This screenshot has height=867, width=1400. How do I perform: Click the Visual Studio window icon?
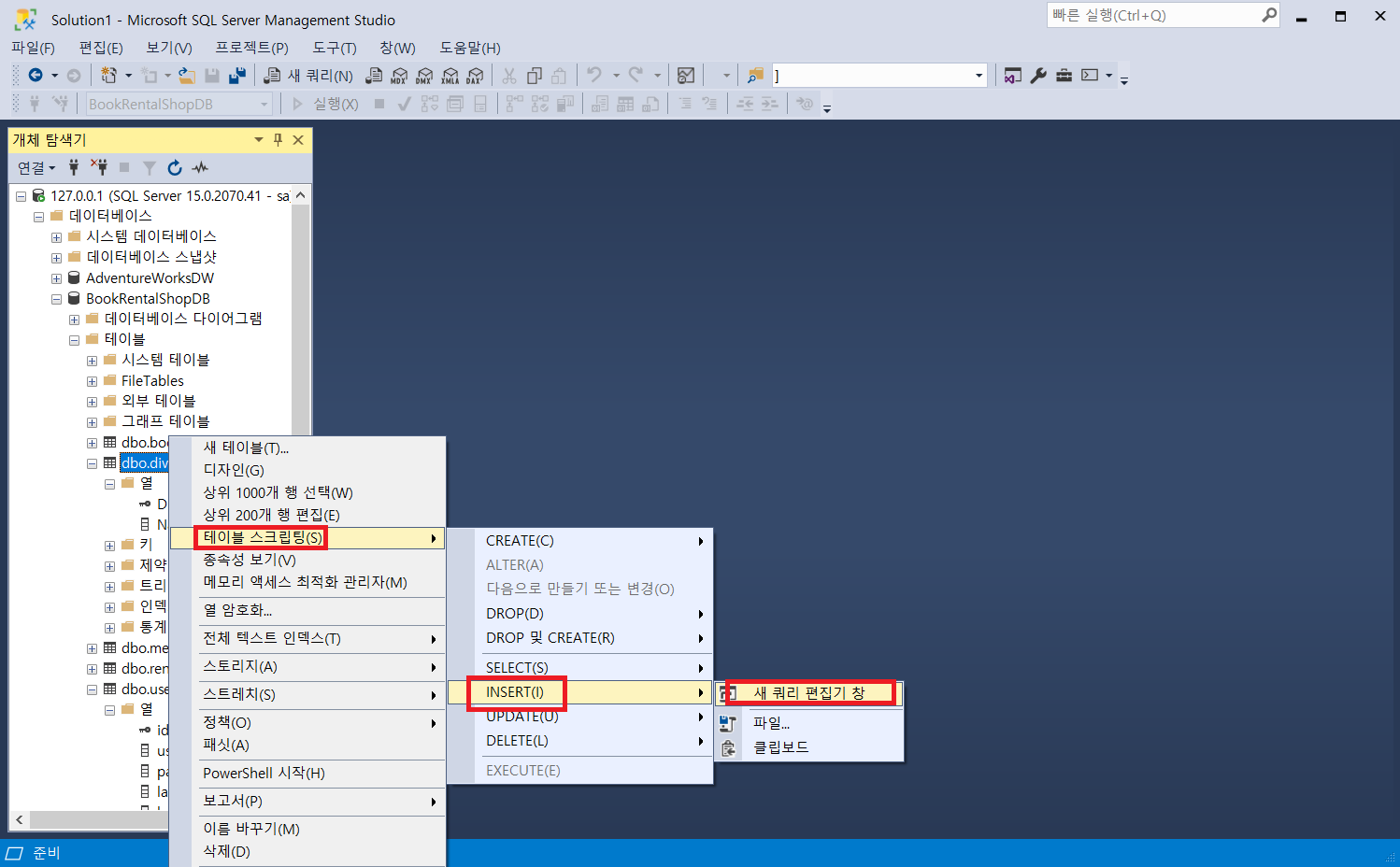(1013, 75)
